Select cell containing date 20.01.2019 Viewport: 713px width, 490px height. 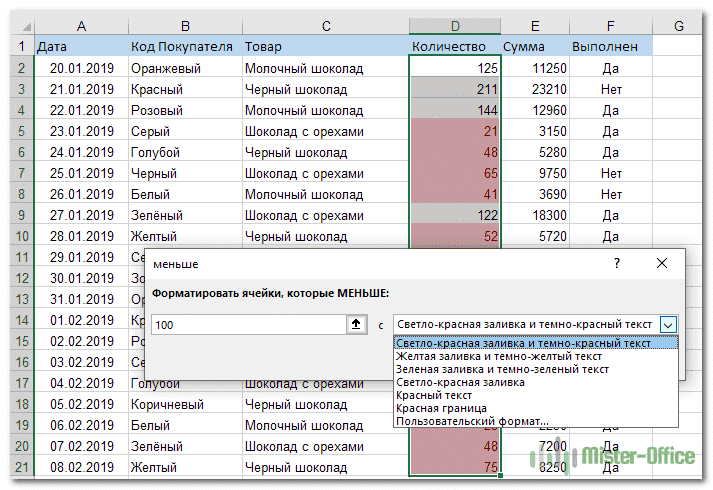(80, 68)
